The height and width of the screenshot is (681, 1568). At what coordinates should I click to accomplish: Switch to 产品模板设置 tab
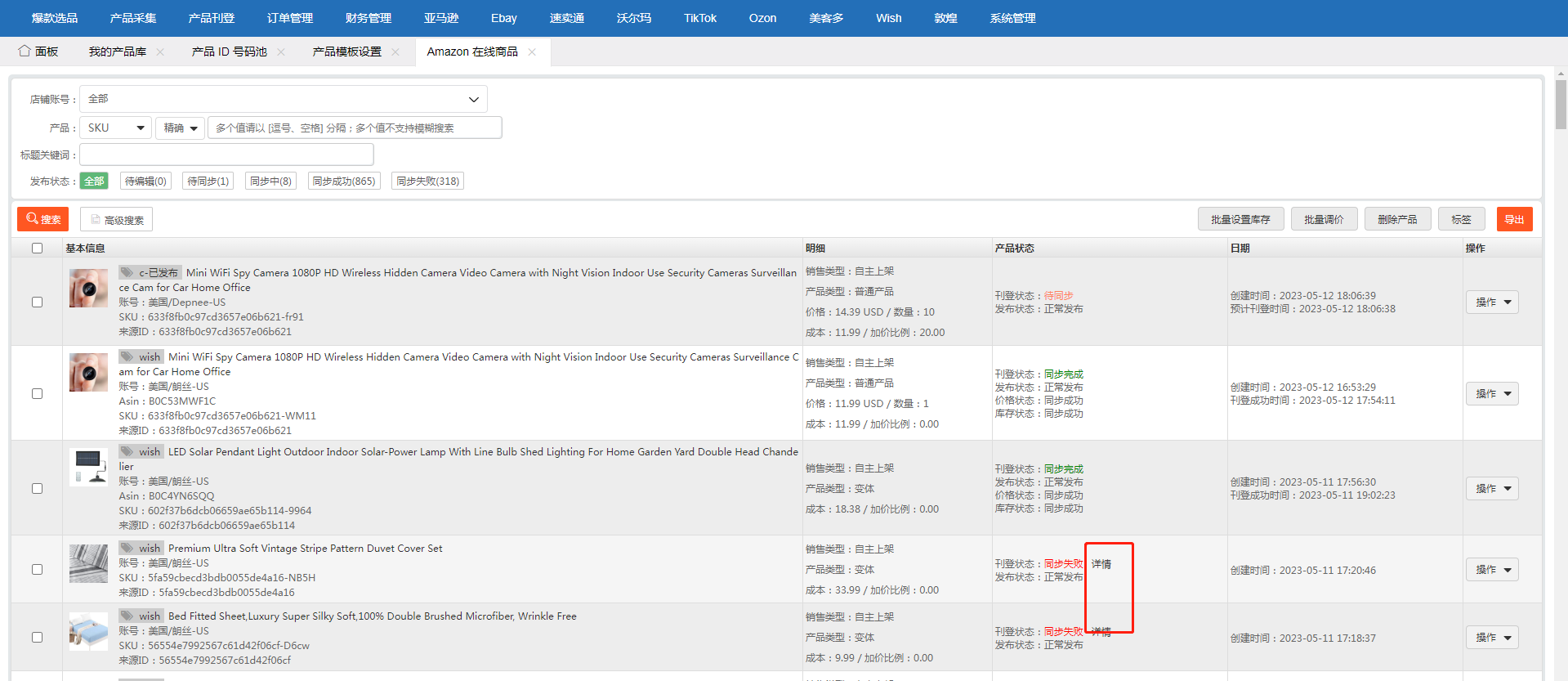coord(347,52)
